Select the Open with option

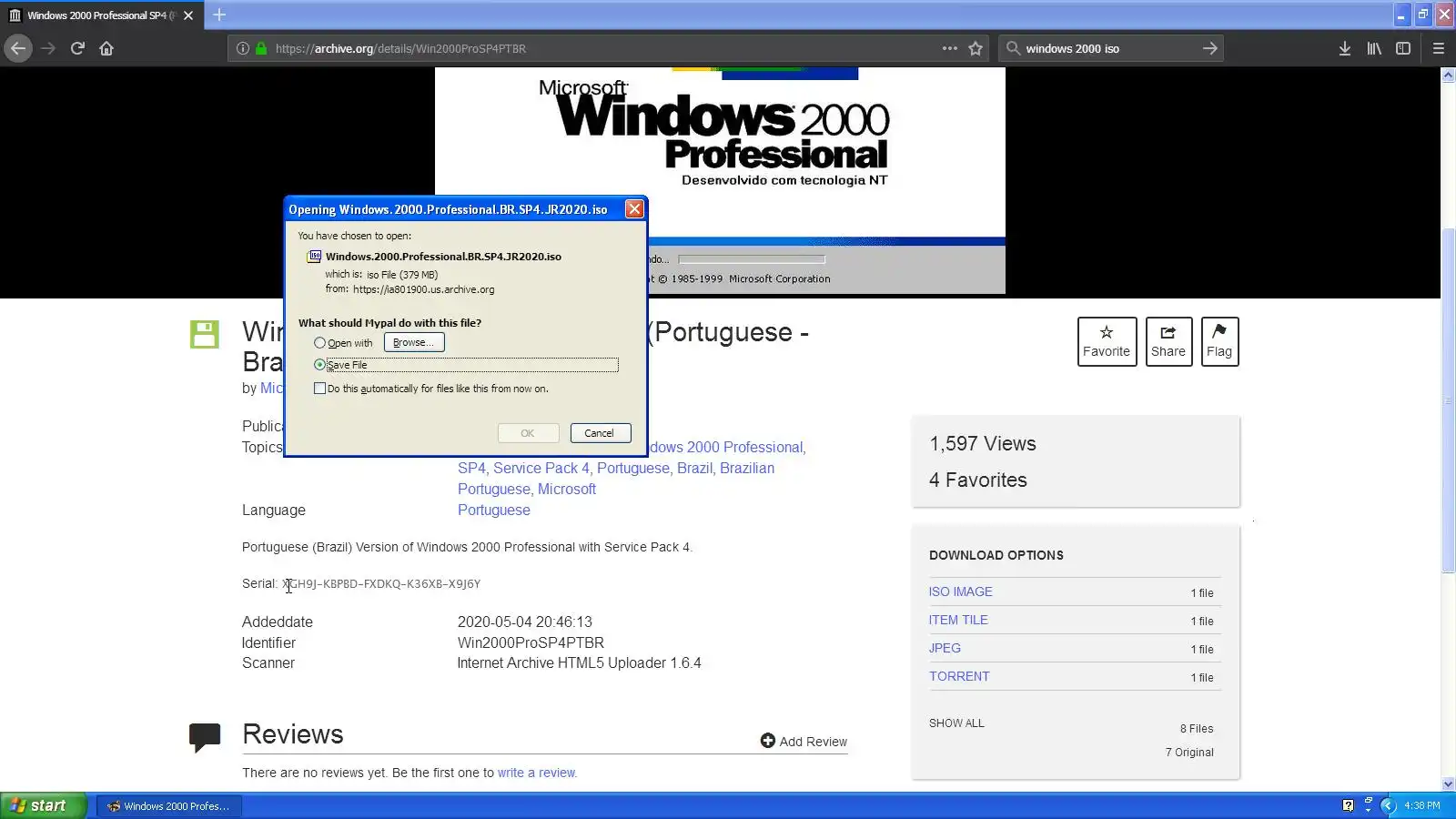[x=319, y=343]
